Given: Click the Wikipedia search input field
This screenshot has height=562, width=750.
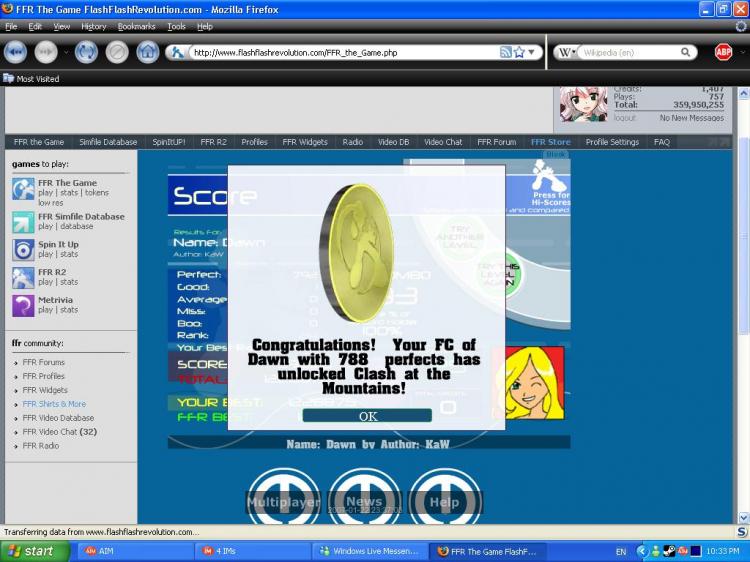Looking at the screenshot, I should click(x=629, y=52).
